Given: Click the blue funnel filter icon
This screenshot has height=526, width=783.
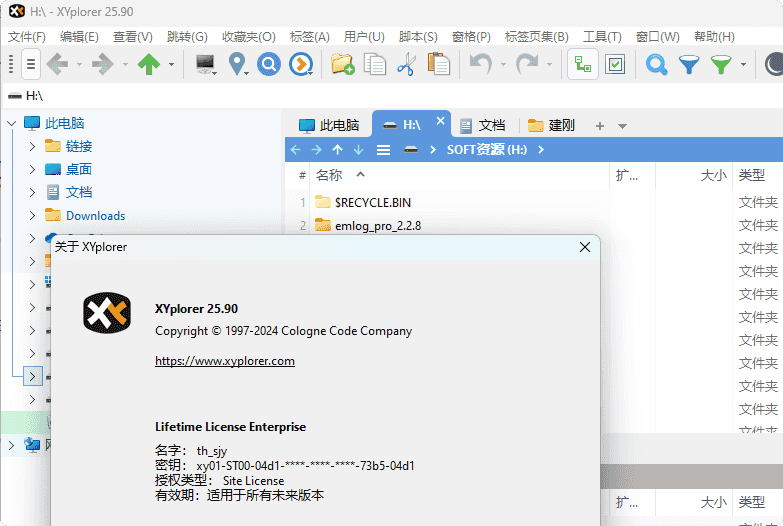Looking at the screenshot, I should pos(689,64).
